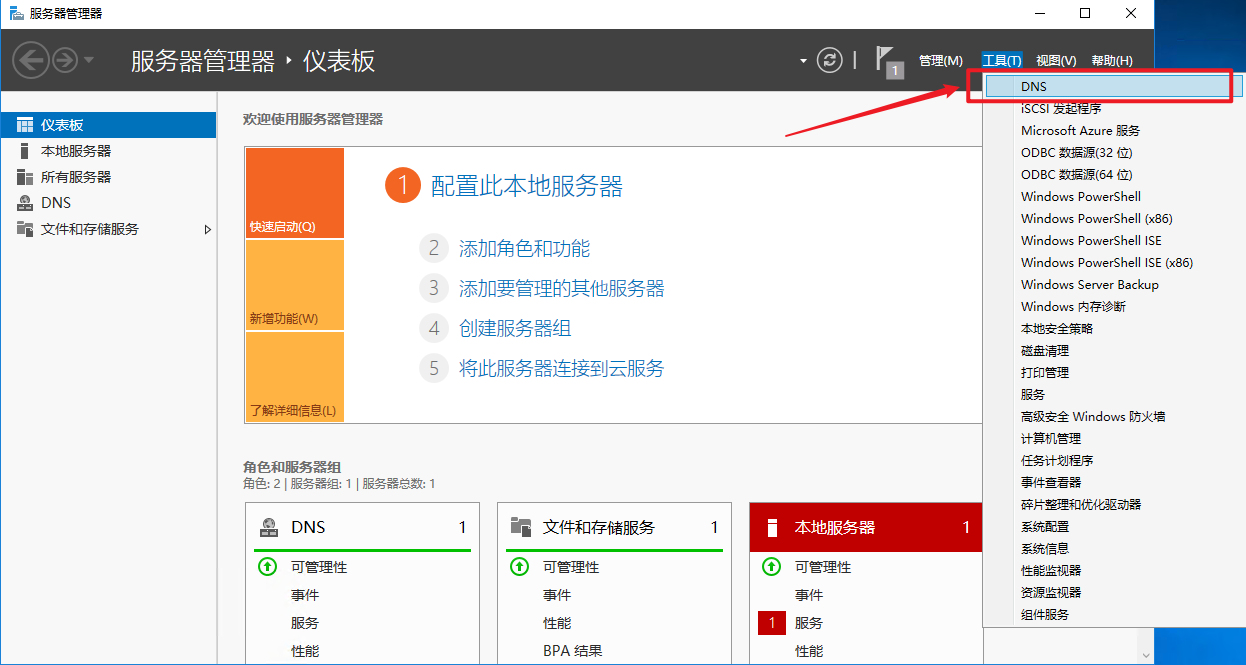The width and height of the screenshot is (1246, 665).
Task: Open the small dropdown arrow before refresh
Action: [803, 61]
